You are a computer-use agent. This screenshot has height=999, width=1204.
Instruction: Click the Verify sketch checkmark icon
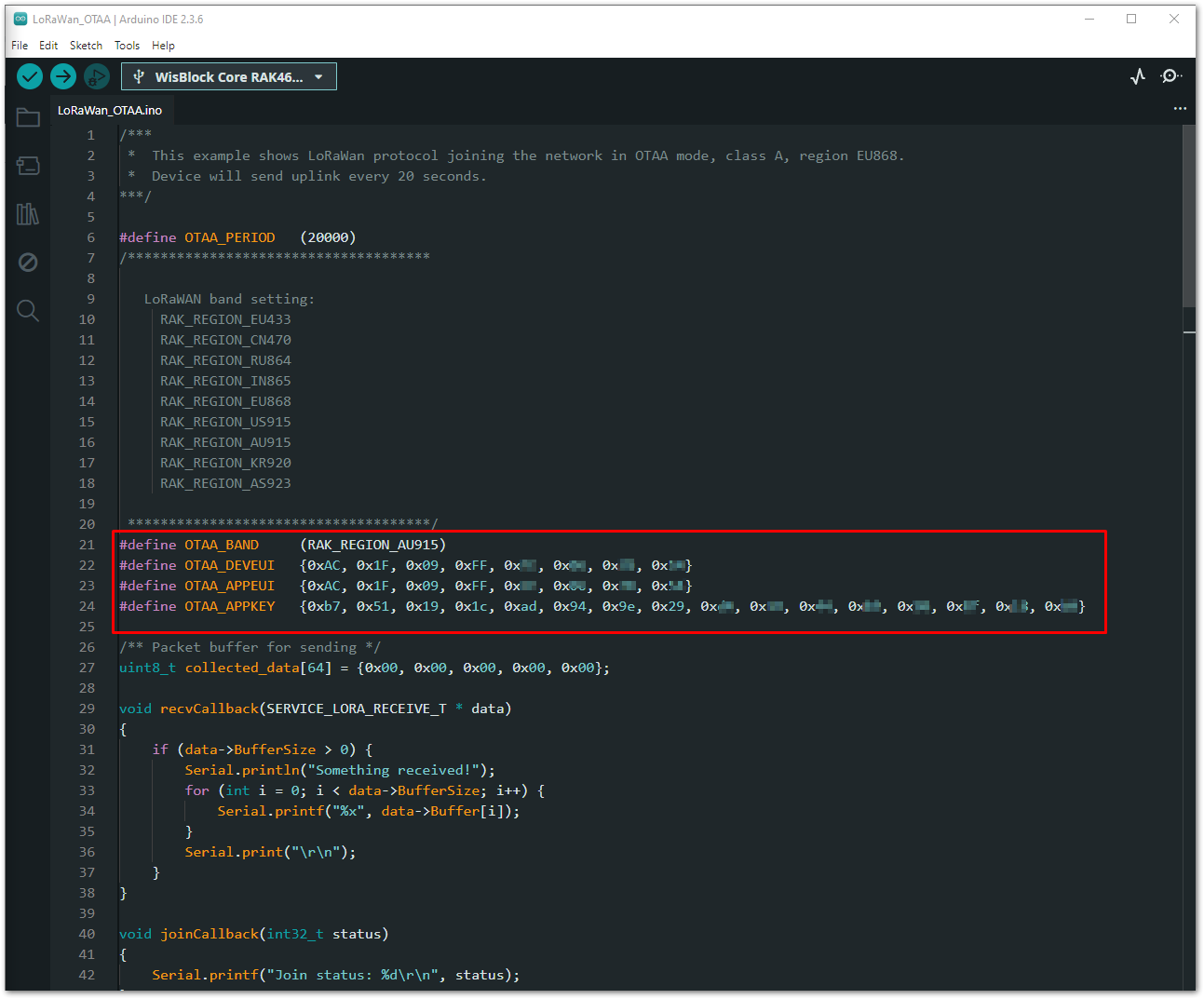pyautogui.click(x=29, y=76)
